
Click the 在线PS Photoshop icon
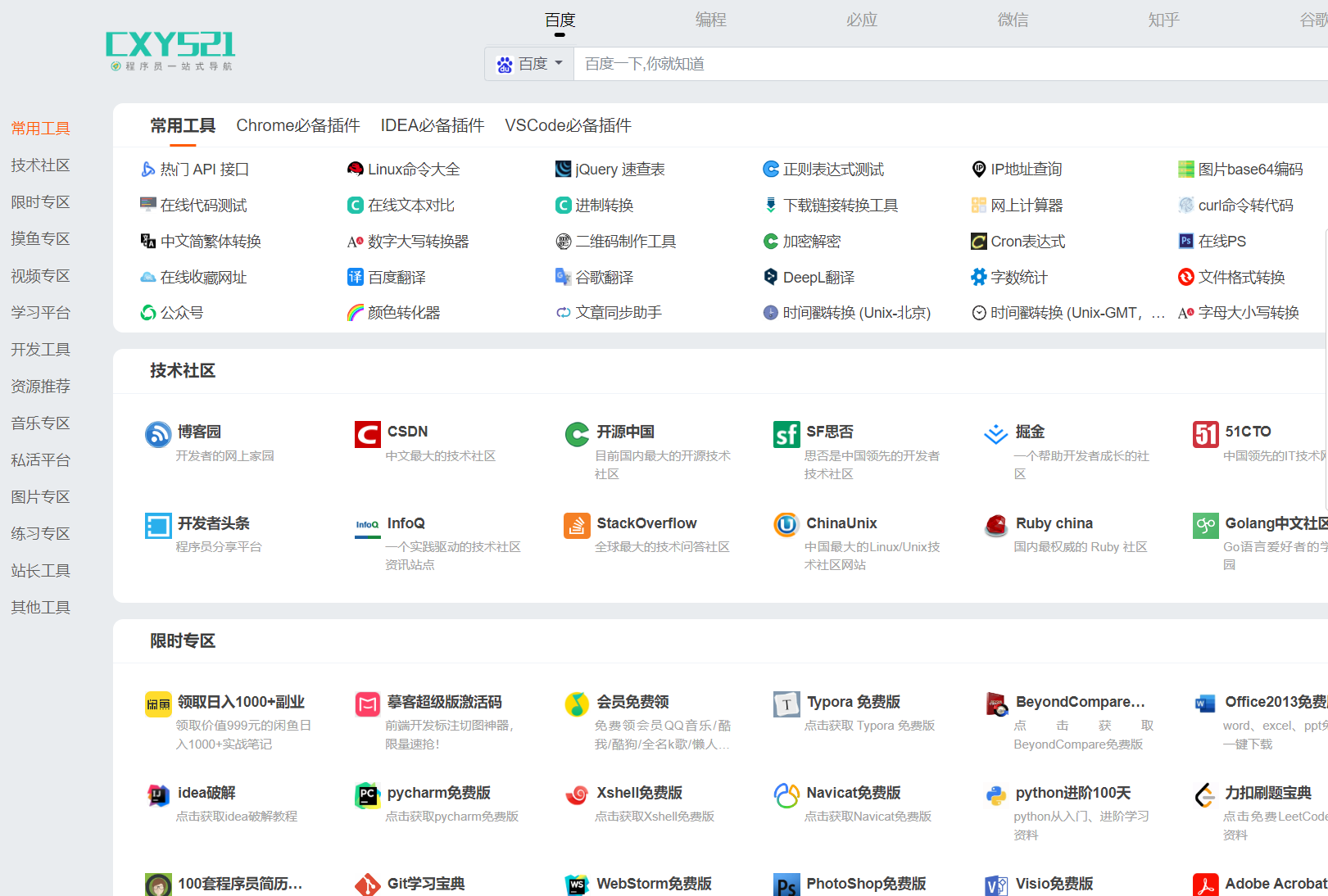(1185, 241)
